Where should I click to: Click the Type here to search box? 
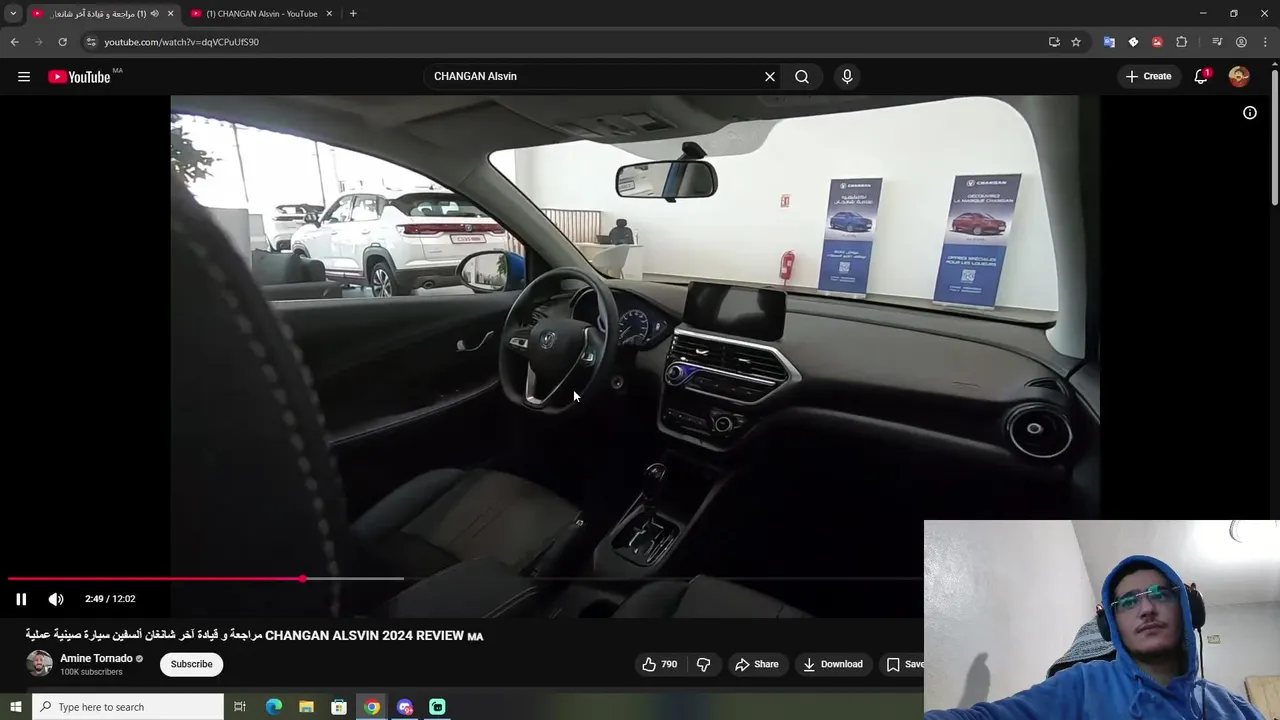(128, 707)
